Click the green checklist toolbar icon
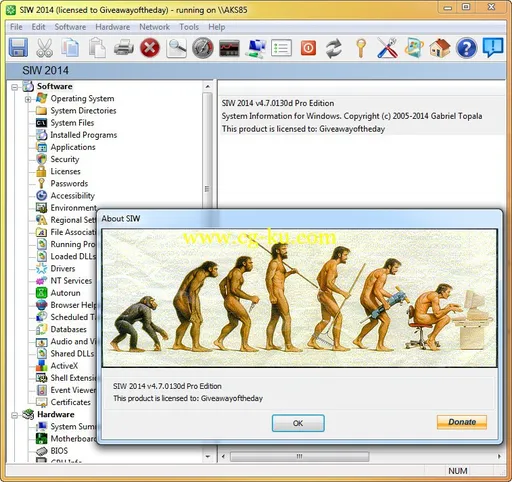 (282, 48)
